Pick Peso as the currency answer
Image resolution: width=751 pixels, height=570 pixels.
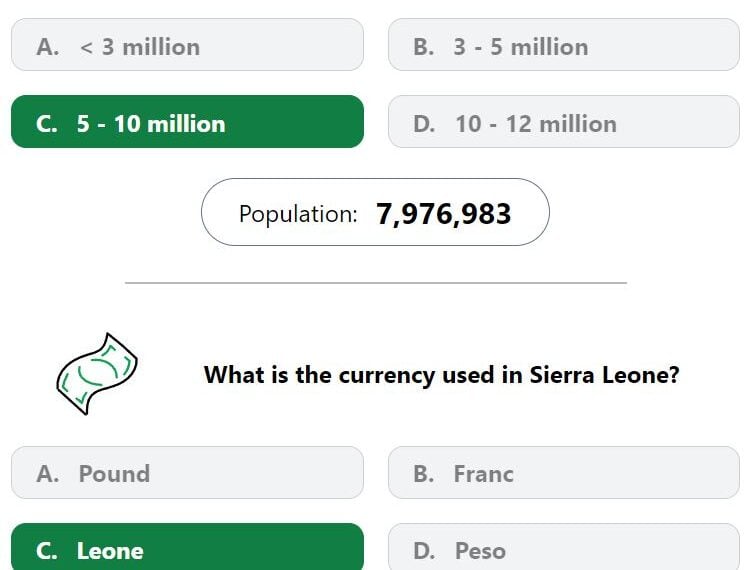click(564, 547)
